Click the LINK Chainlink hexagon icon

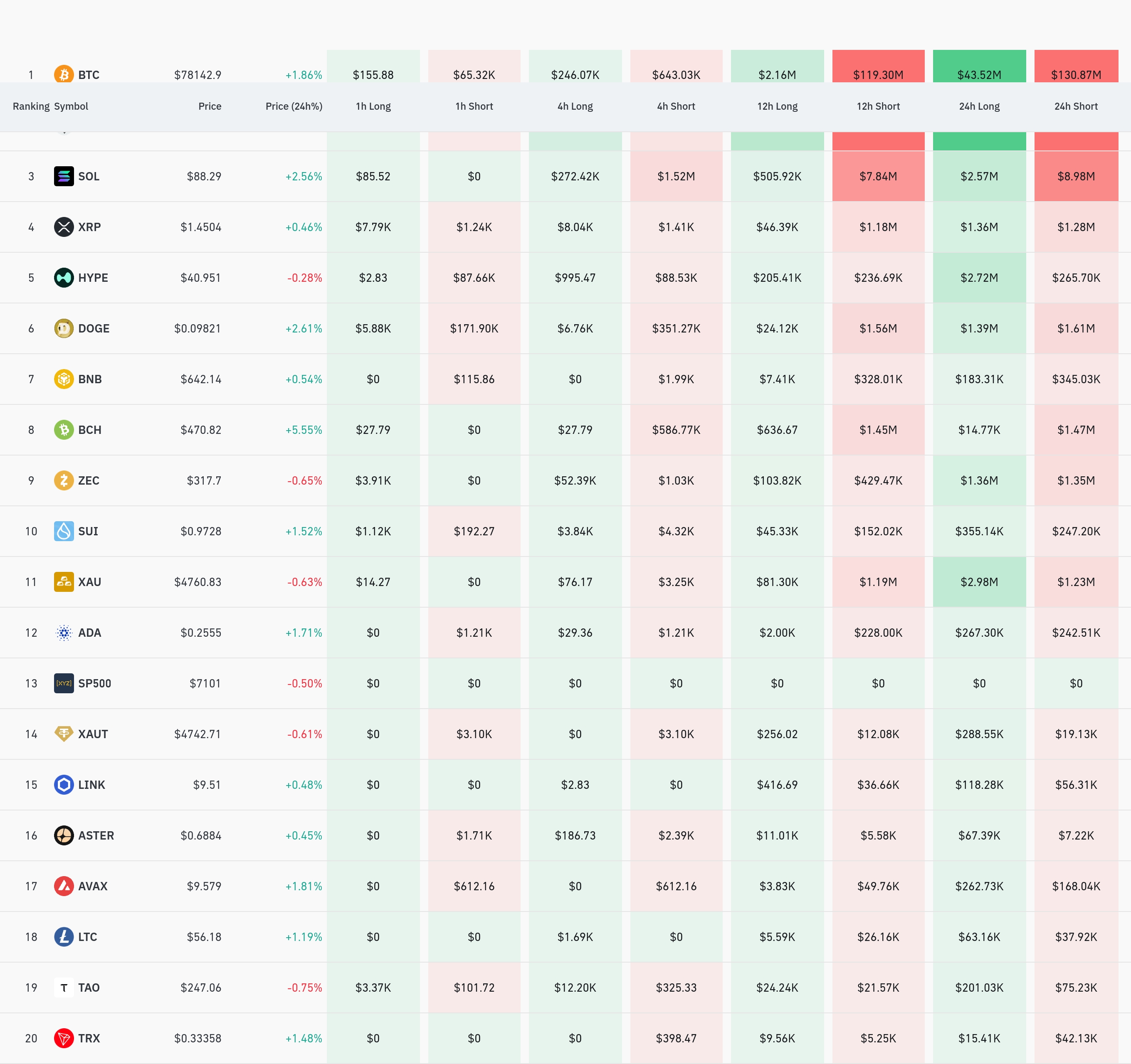[x=64, y=785]
